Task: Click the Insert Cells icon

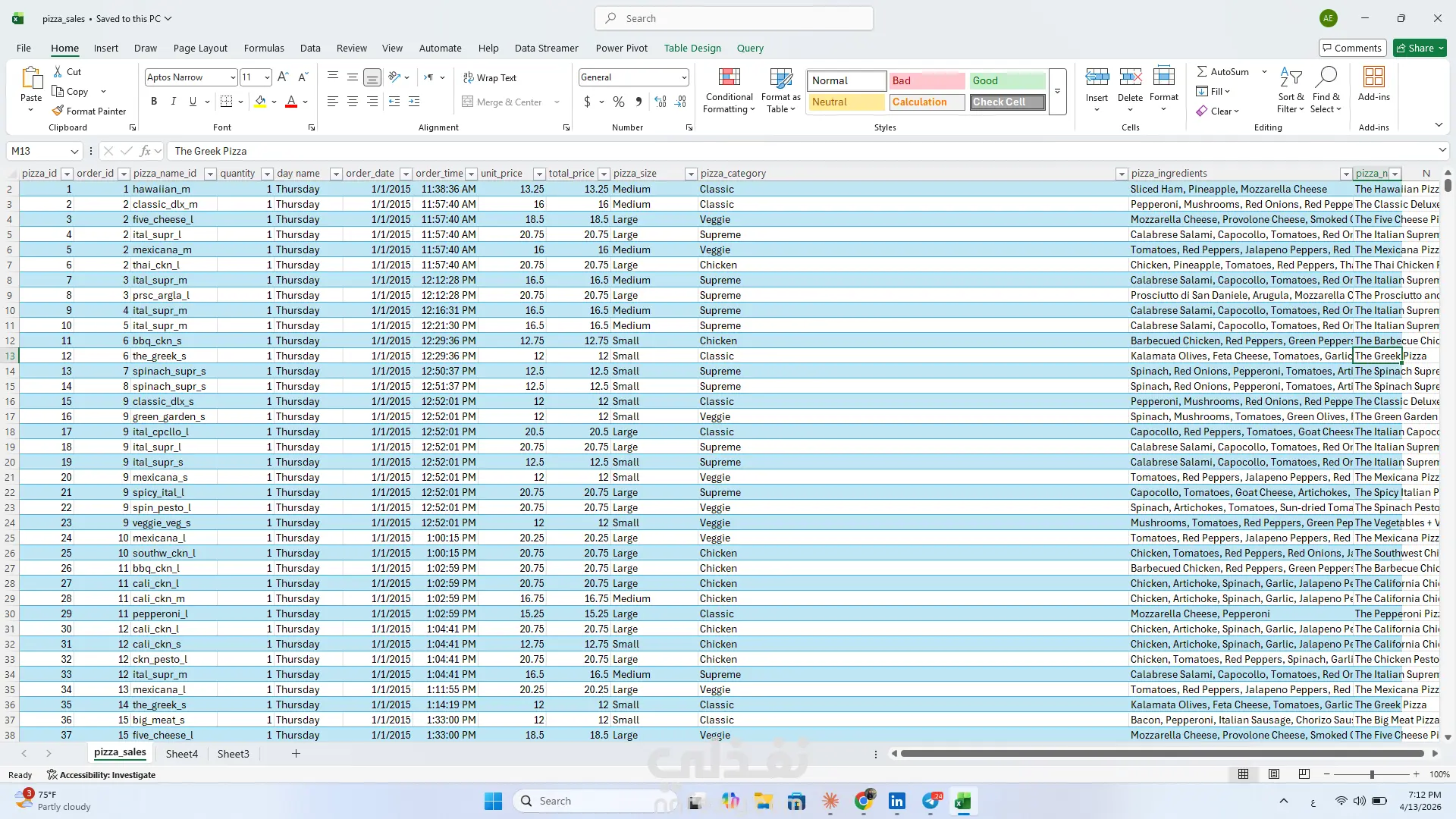Action: tap(1097, 77)
